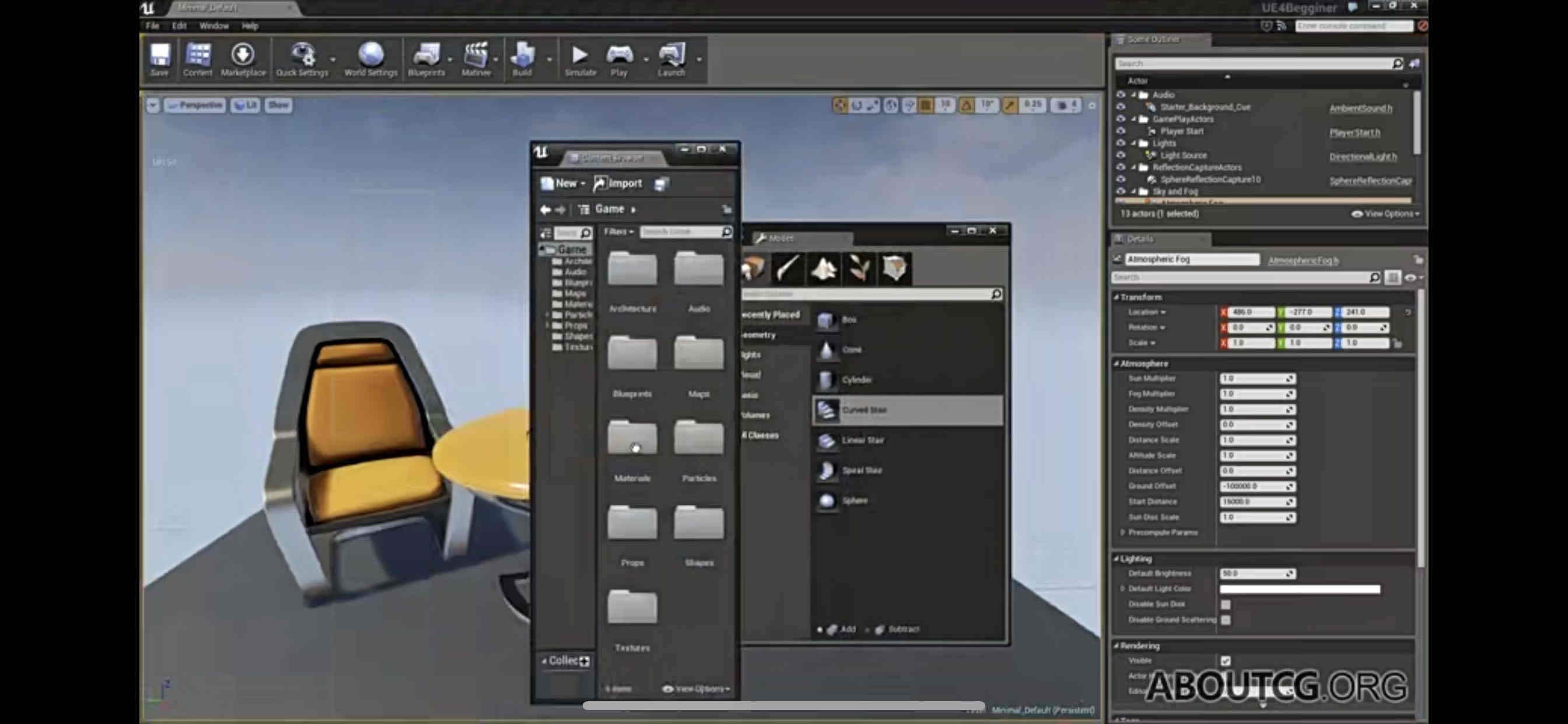This screenshot has height=724, width=1568.
Task: Expand the Precompute Params section
Action: 1123,532
